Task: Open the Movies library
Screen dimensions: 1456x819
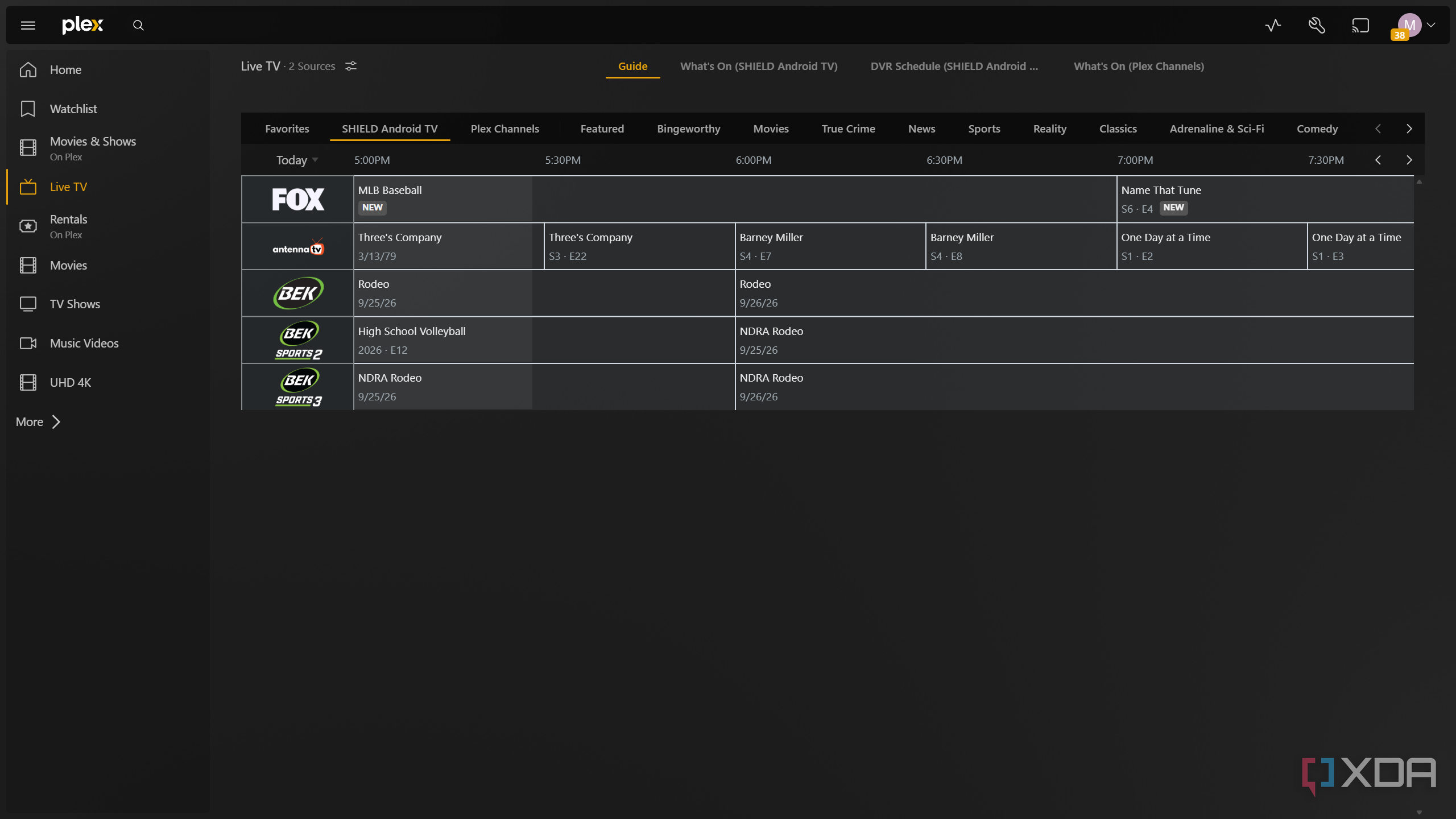Action: point(68,265)
